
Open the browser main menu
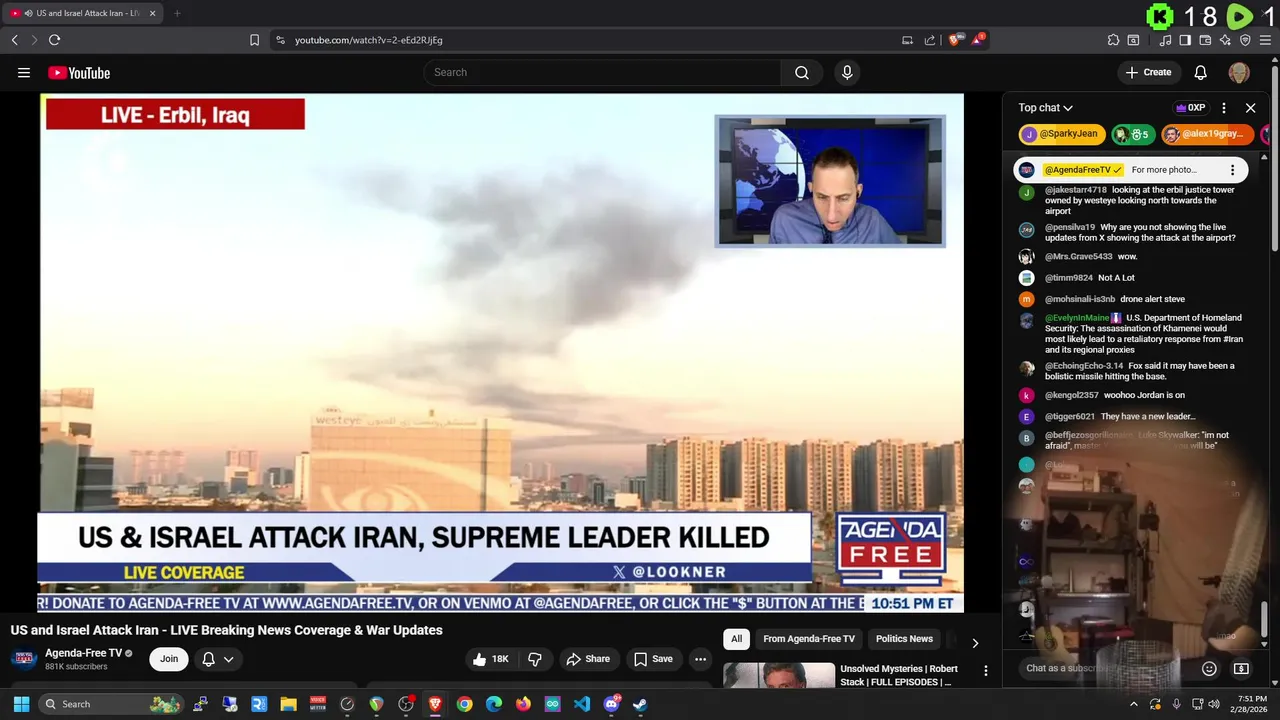pos(1265,40)
